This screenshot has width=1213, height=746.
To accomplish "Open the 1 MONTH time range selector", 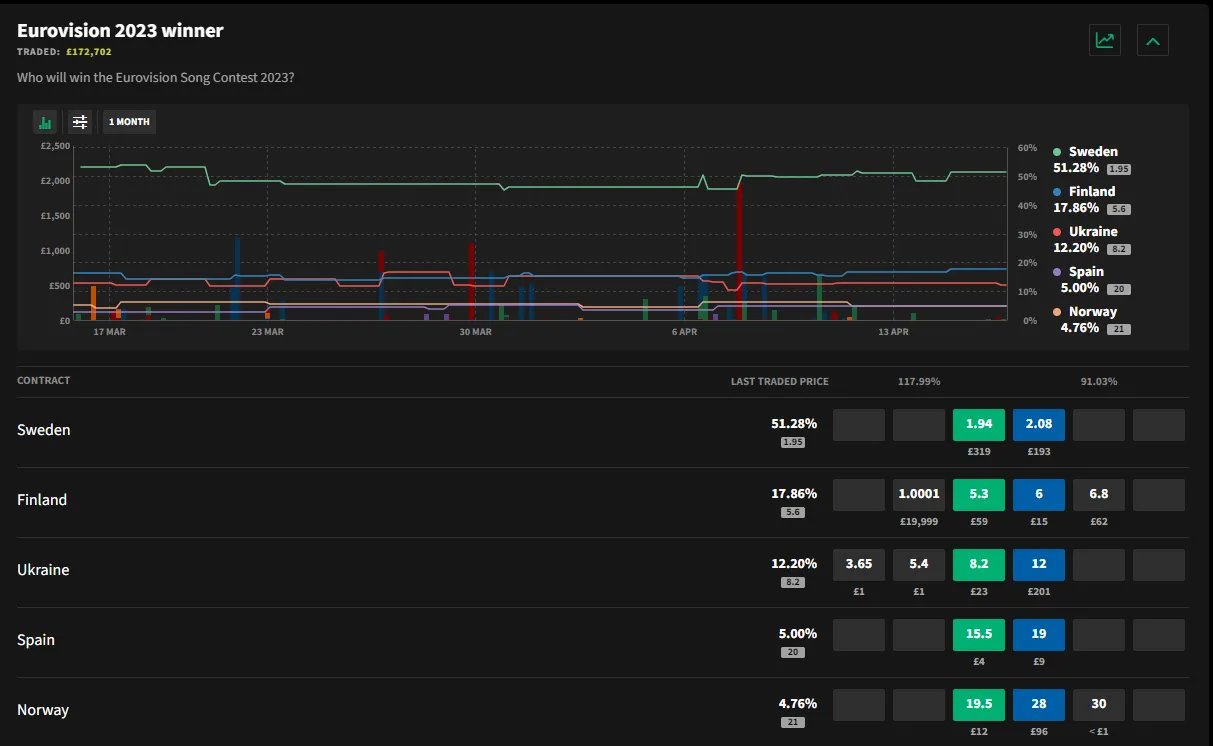I will tap(129, 122).
